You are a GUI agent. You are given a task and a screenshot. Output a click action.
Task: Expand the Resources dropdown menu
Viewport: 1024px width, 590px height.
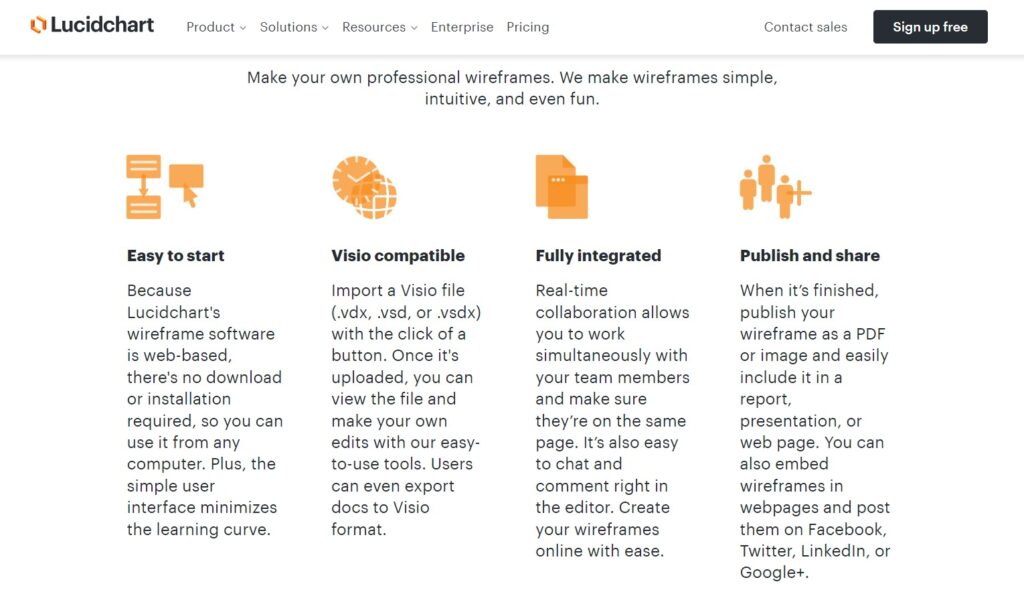point(379,27)
